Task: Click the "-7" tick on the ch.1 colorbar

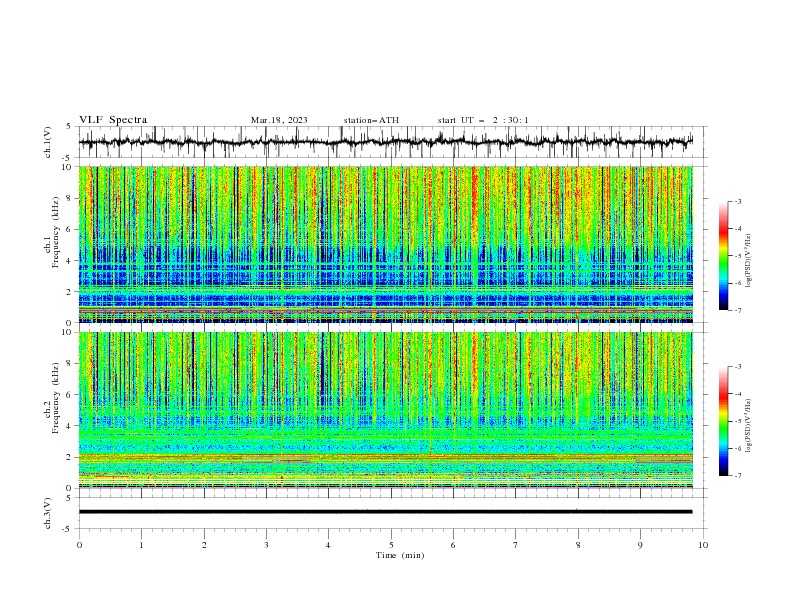Action: 738,310
